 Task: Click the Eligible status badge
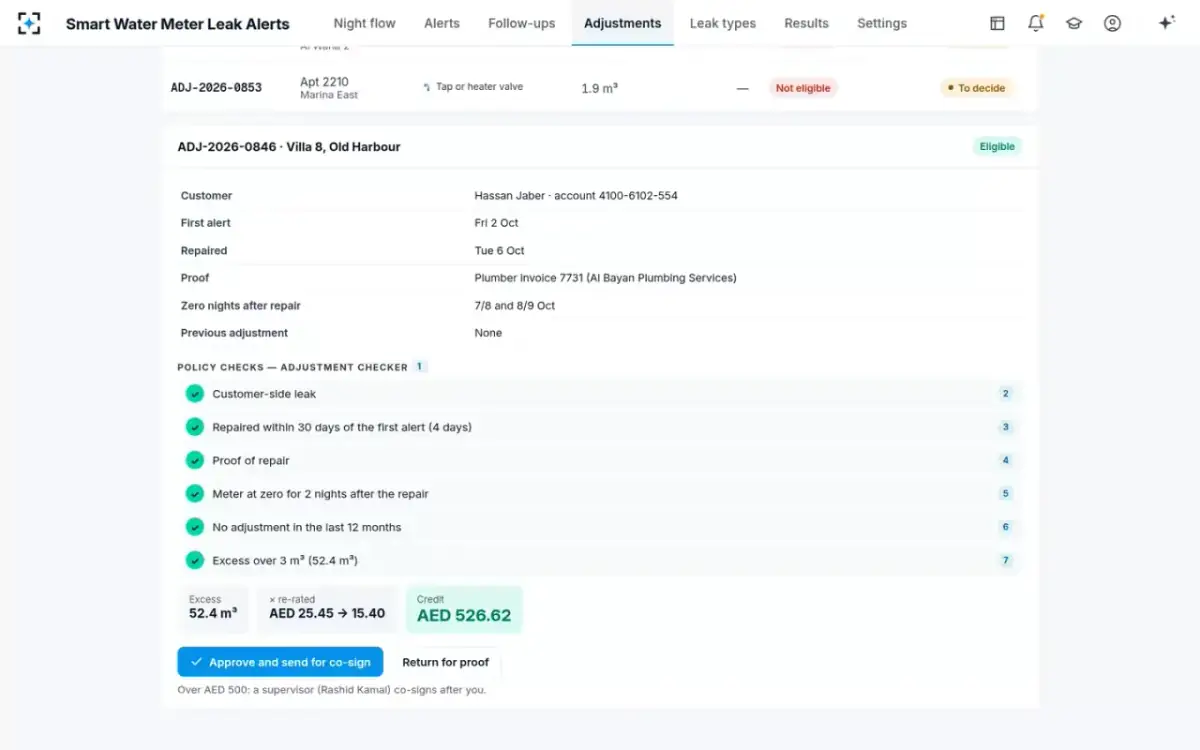coord(997,146)
